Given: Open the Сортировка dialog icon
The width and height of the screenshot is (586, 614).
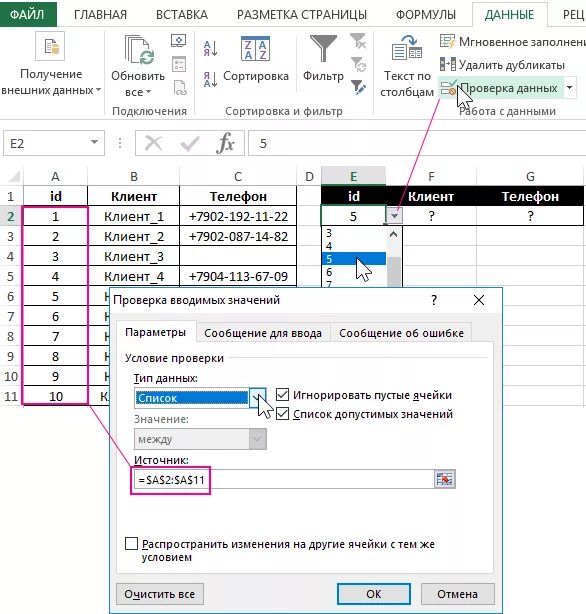Looking at the screenshot, I should [x=255, y=49].
